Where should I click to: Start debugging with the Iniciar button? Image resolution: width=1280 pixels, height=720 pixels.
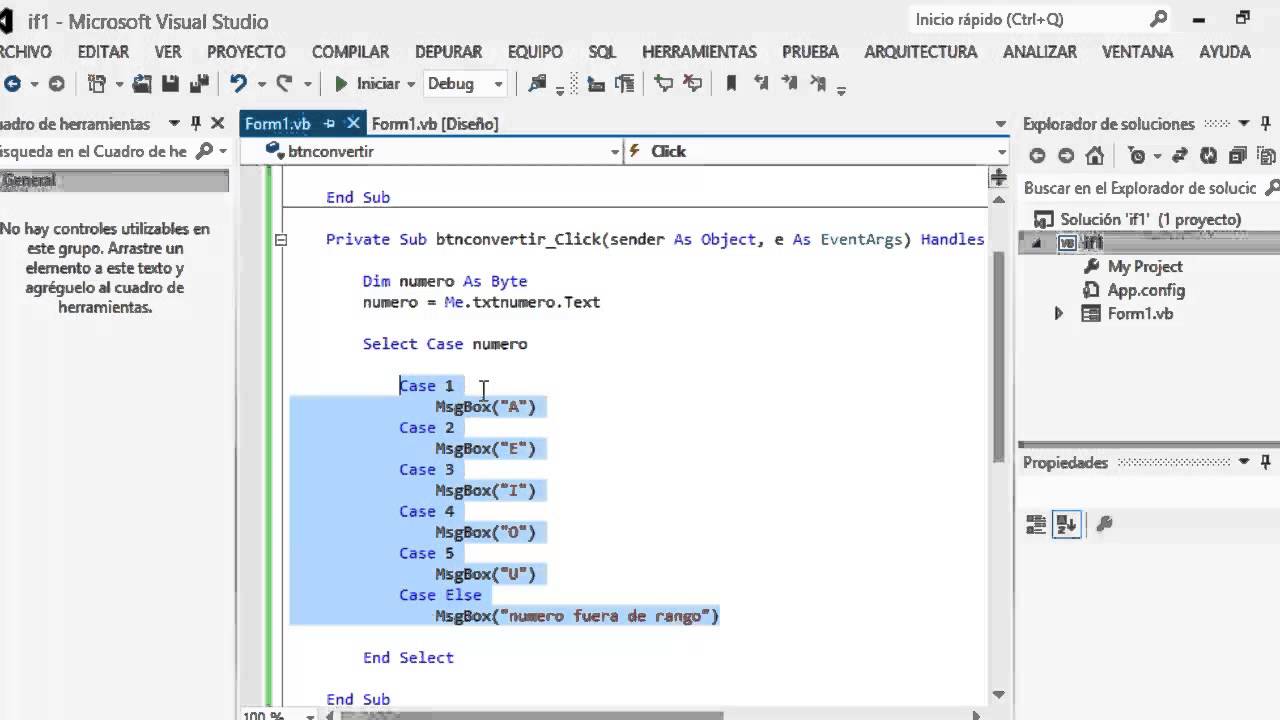[x=366, y=84]
